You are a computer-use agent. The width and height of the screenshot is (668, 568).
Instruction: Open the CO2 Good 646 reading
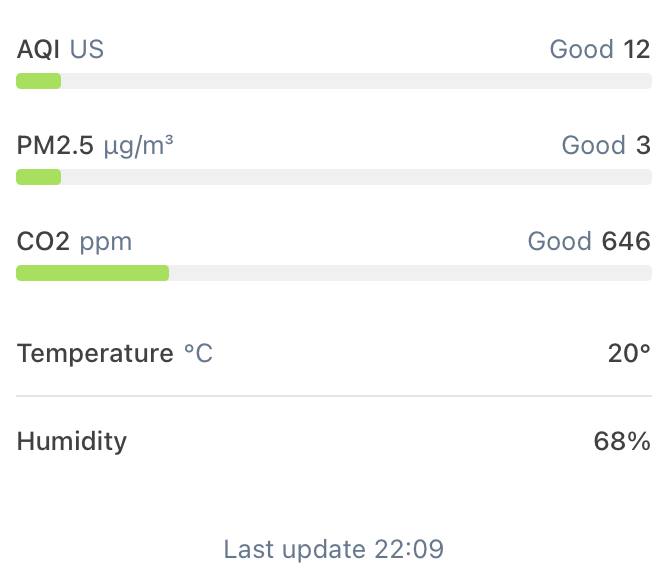pos(589,241)
